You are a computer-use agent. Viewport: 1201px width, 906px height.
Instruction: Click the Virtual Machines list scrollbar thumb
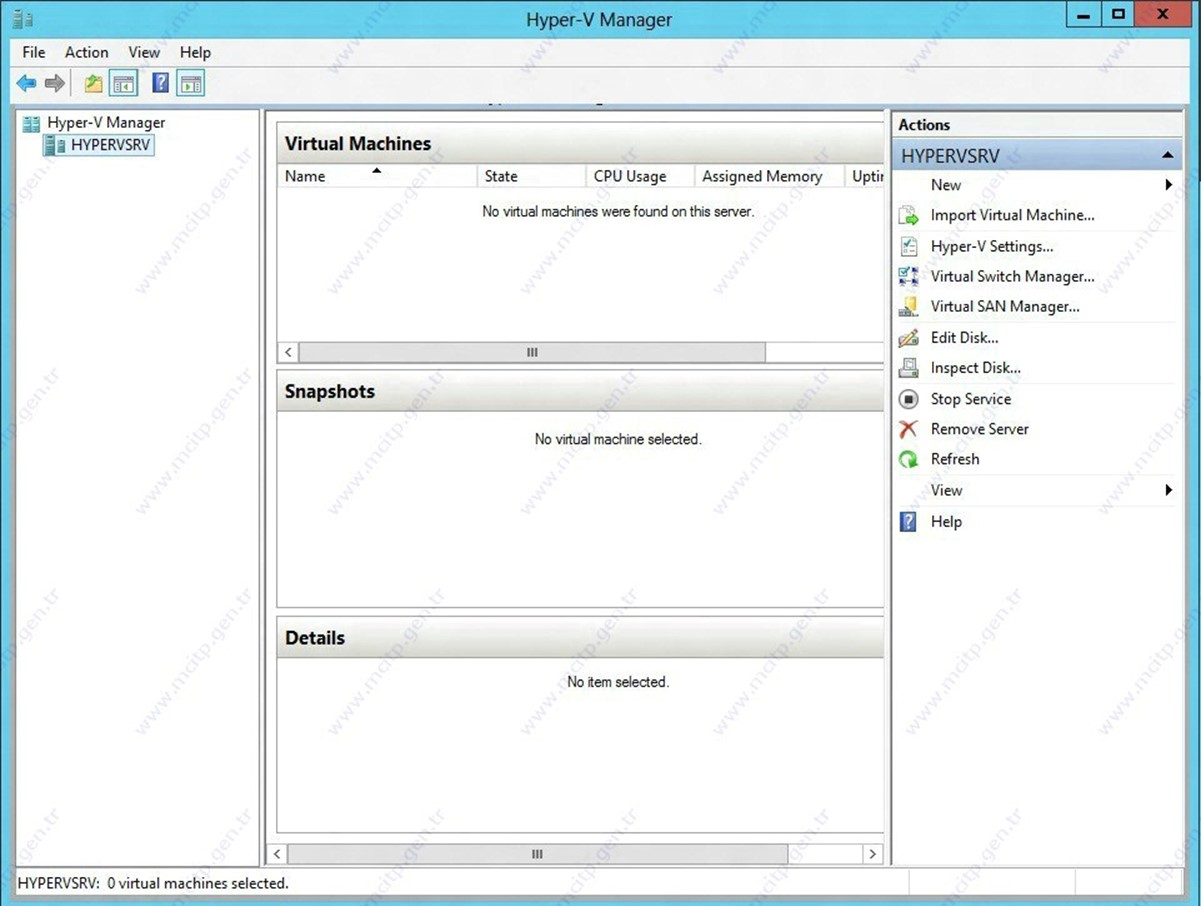(x=532, y=352)
